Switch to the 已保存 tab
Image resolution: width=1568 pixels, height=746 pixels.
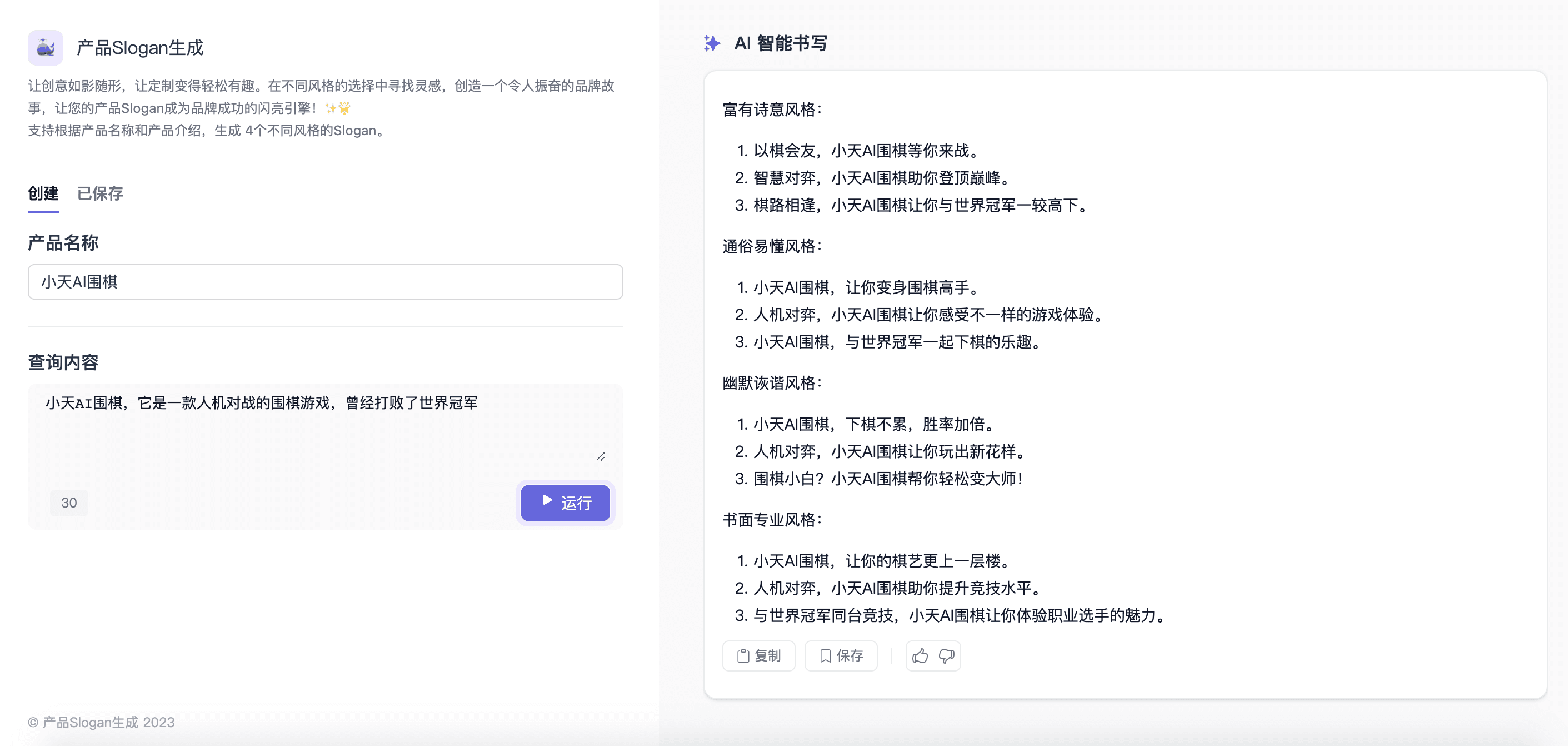[100, 193]
